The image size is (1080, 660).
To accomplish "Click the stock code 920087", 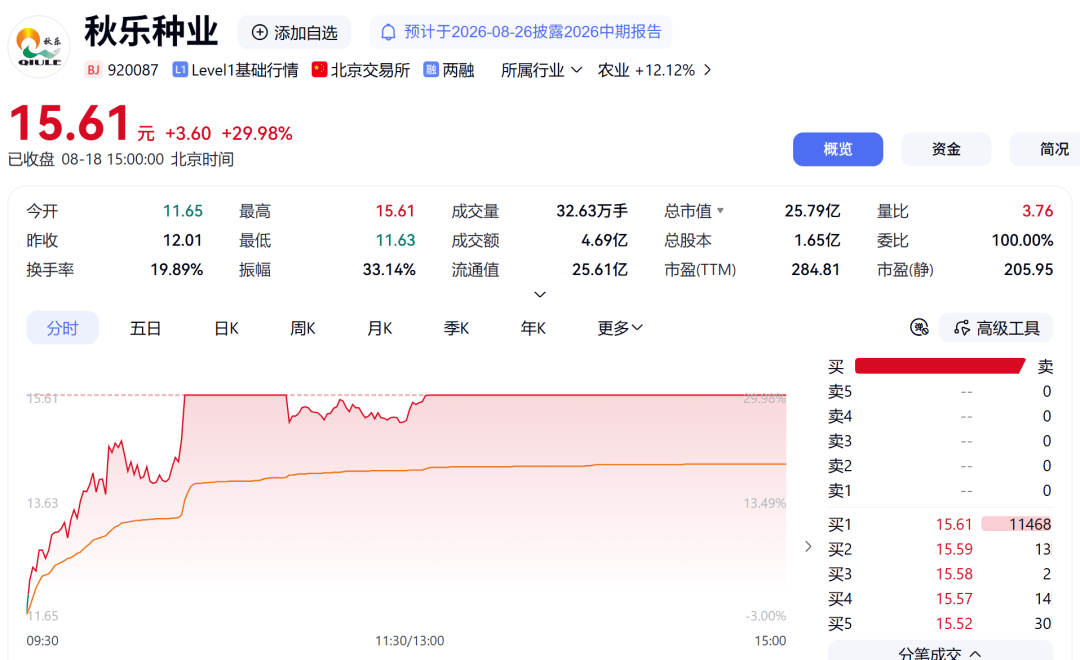I will point(133,70).
